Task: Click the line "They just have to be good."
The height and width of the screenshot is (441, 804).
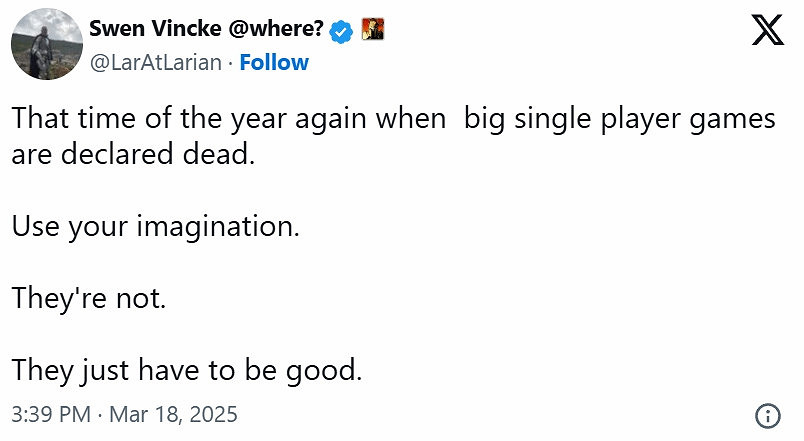Action: (x=186, y=370)
